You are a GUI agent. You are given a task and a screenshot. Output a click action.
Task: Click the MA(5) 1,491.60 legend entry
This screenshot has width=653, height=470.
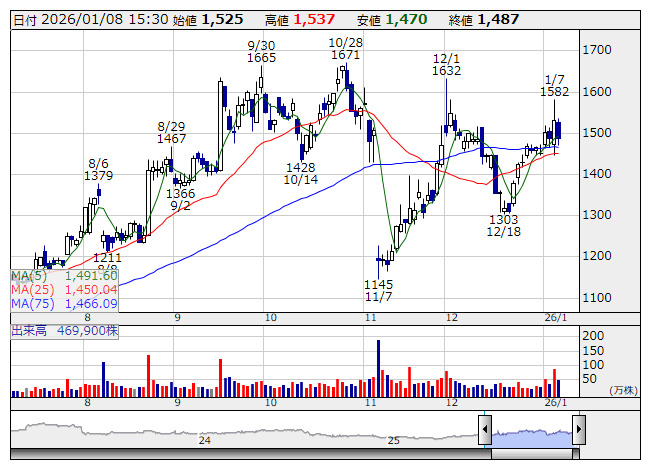pyautogui.click(x=65, y=276)
